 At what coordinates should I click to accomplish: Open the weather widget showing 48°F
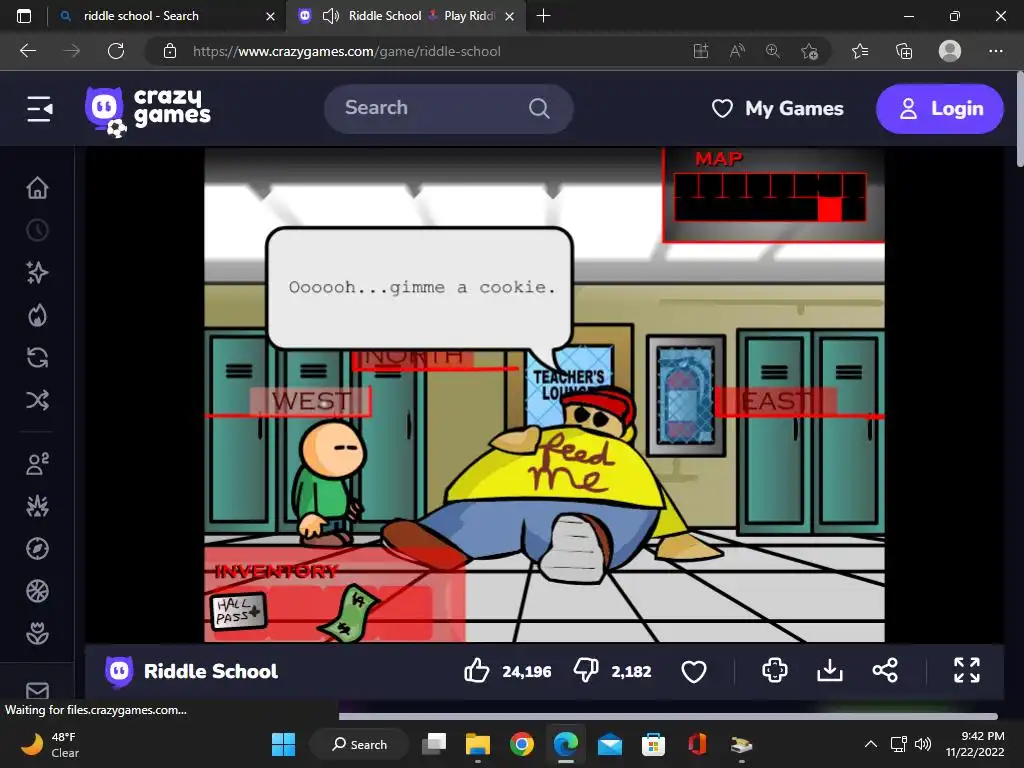click(51, 744)
